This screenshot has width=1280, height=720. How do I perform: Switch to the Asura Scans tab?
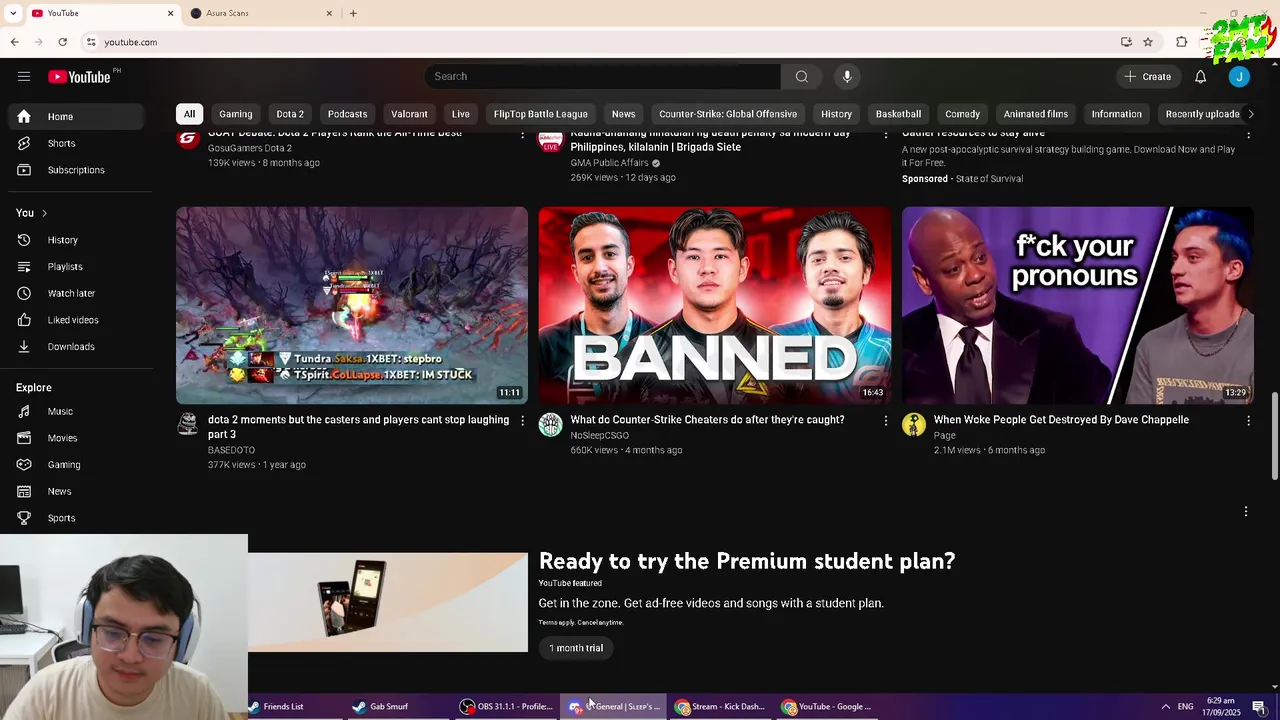260,13
